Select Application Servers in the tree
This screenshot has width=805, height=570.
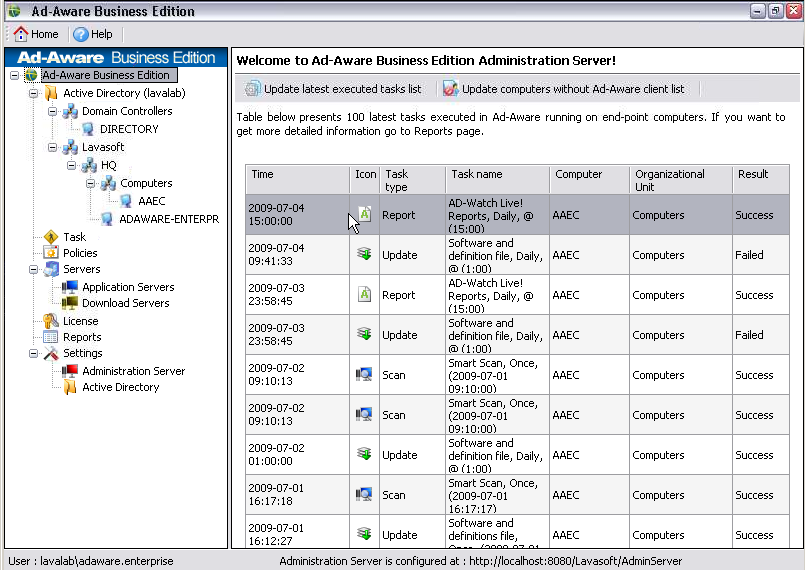[128, 287]
